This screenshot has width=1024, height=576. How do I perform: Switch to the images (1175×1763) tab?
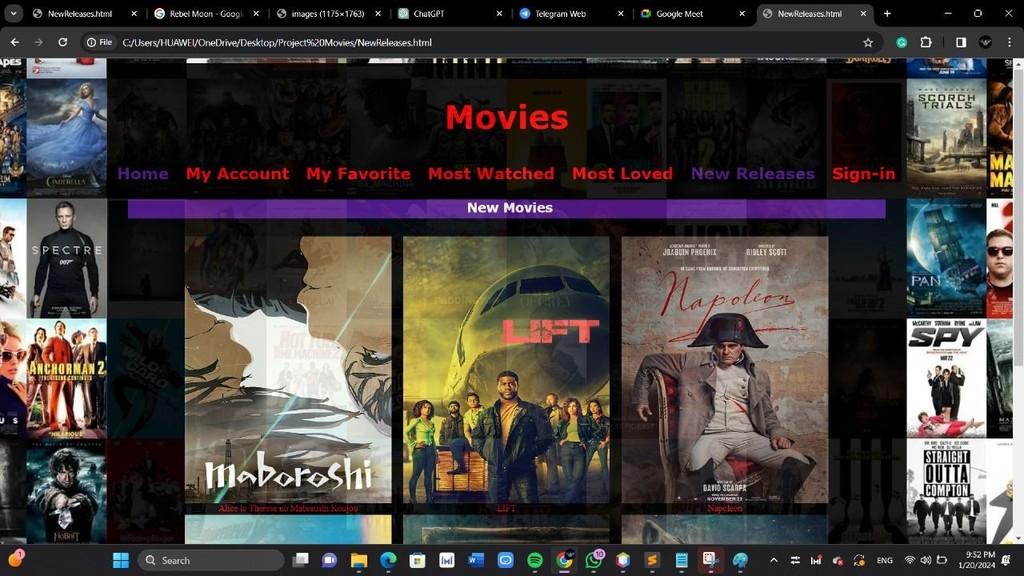click(327, 13)
